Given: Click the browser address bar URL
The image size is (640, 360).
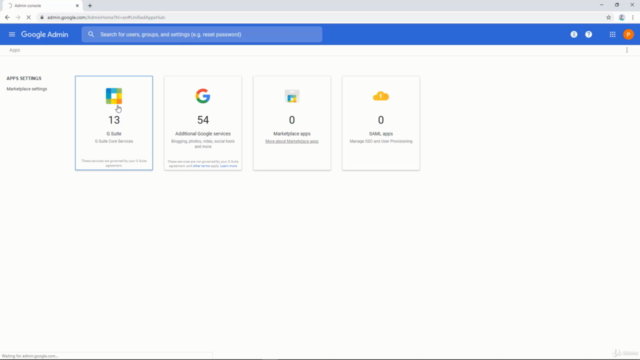Looking at the screenshot, I should [x=106, y=17].
